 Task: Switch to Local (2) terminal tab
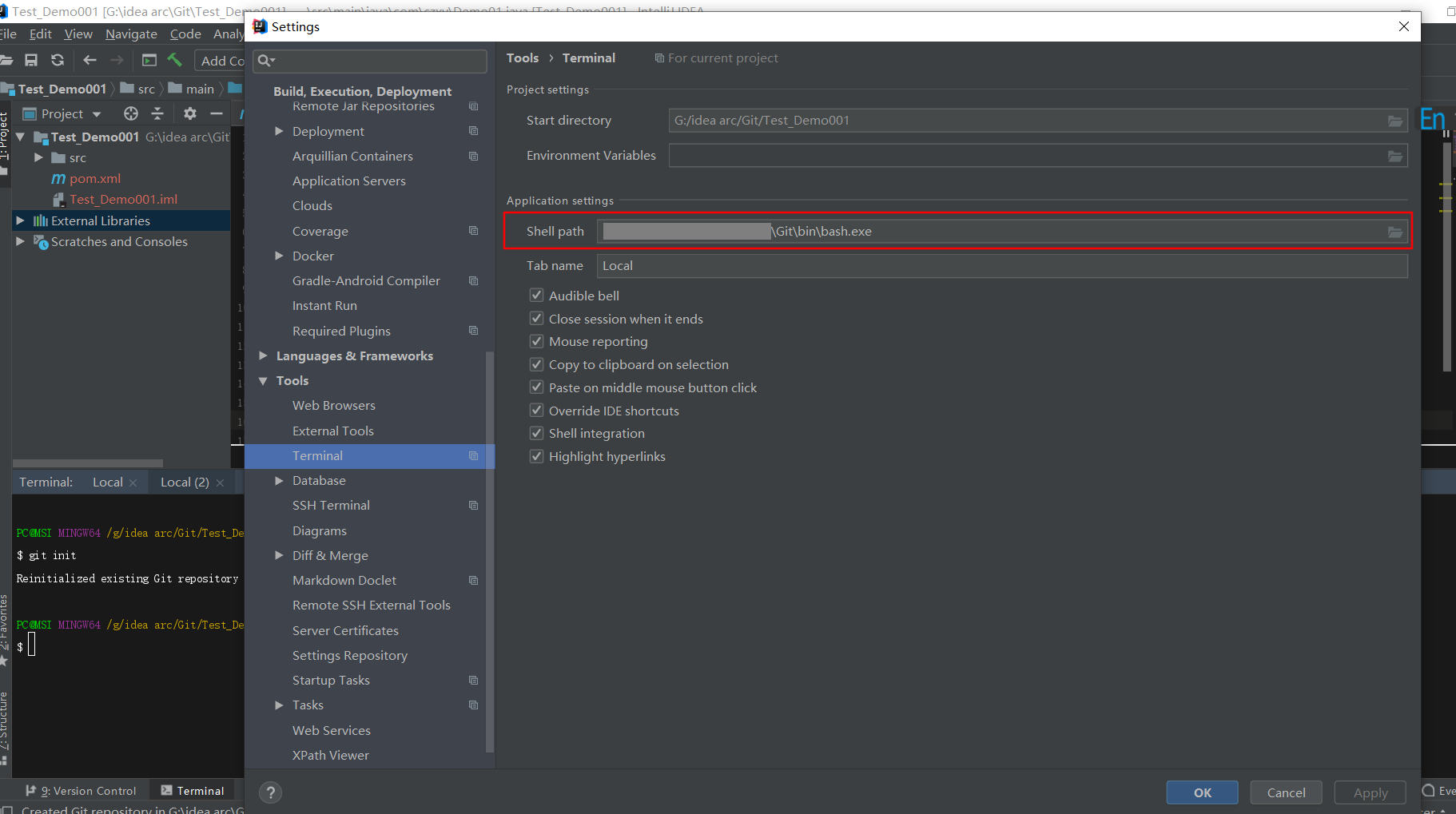coord(185,482)
